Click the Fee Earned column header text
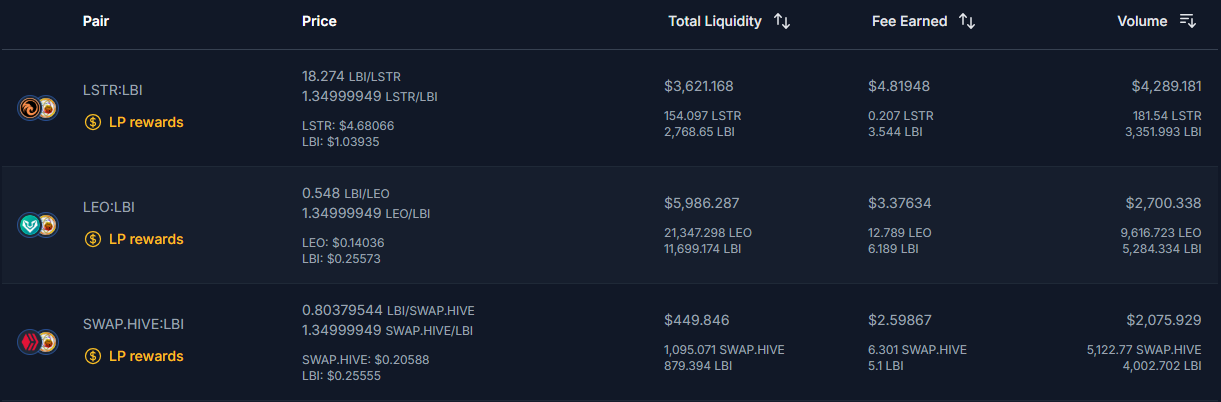 909,21
